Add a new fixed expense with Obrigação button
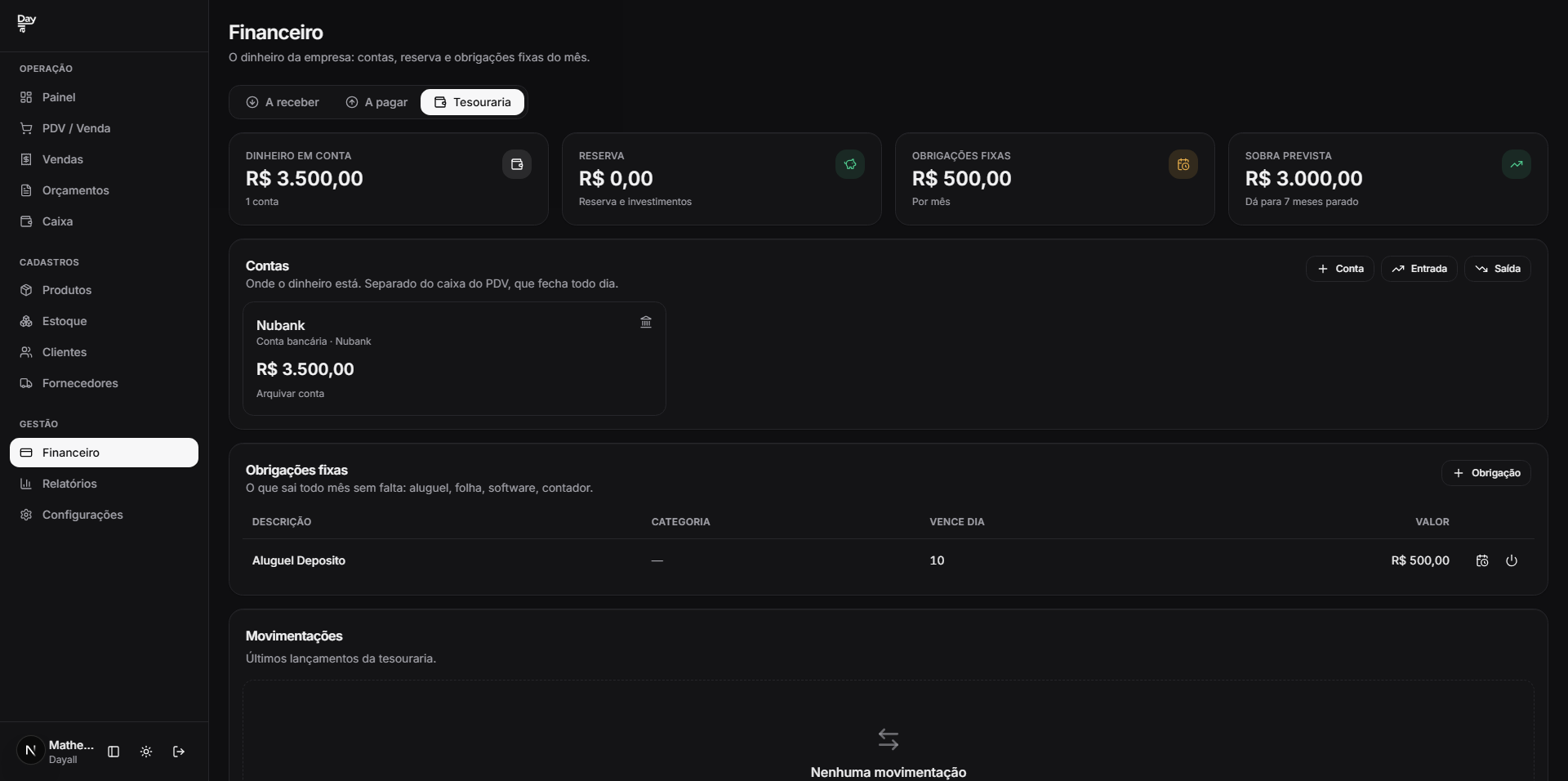 (x=1486, y=473)
